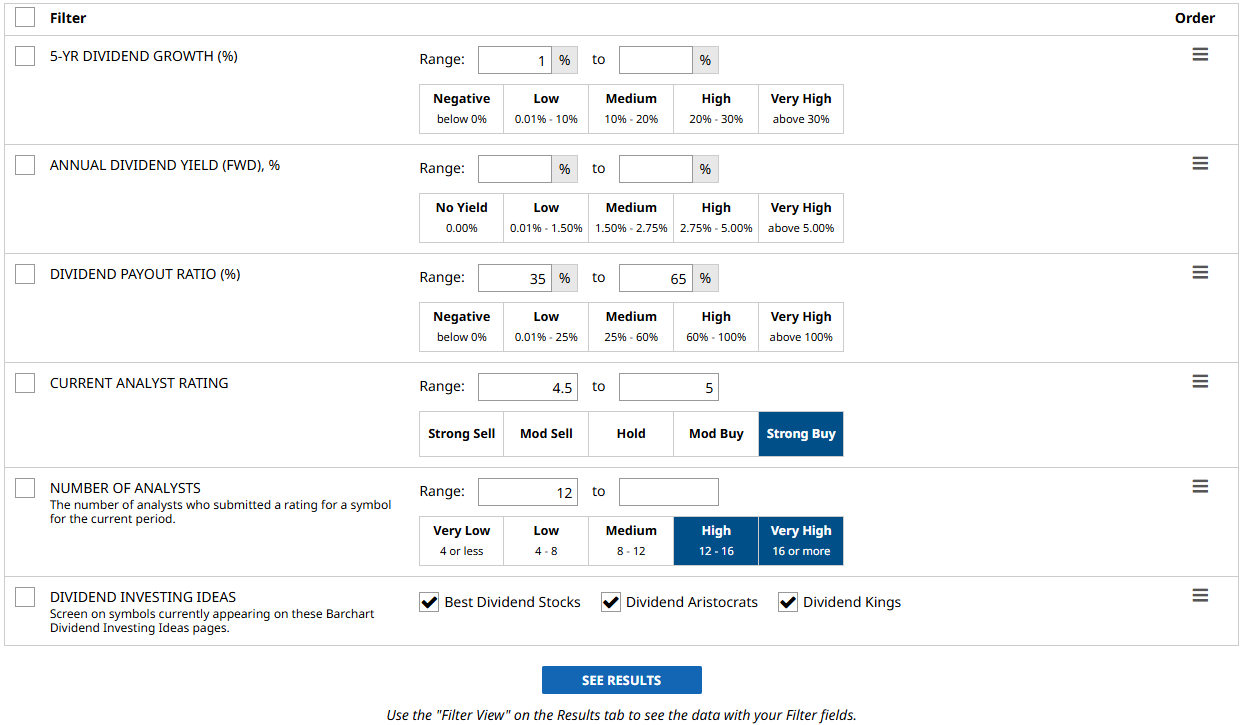Viewport: 1244px width, 725px height.
Task: Click the reorder handle for Dividend Payout Ratio
Action: click(x=1200, y=273)
